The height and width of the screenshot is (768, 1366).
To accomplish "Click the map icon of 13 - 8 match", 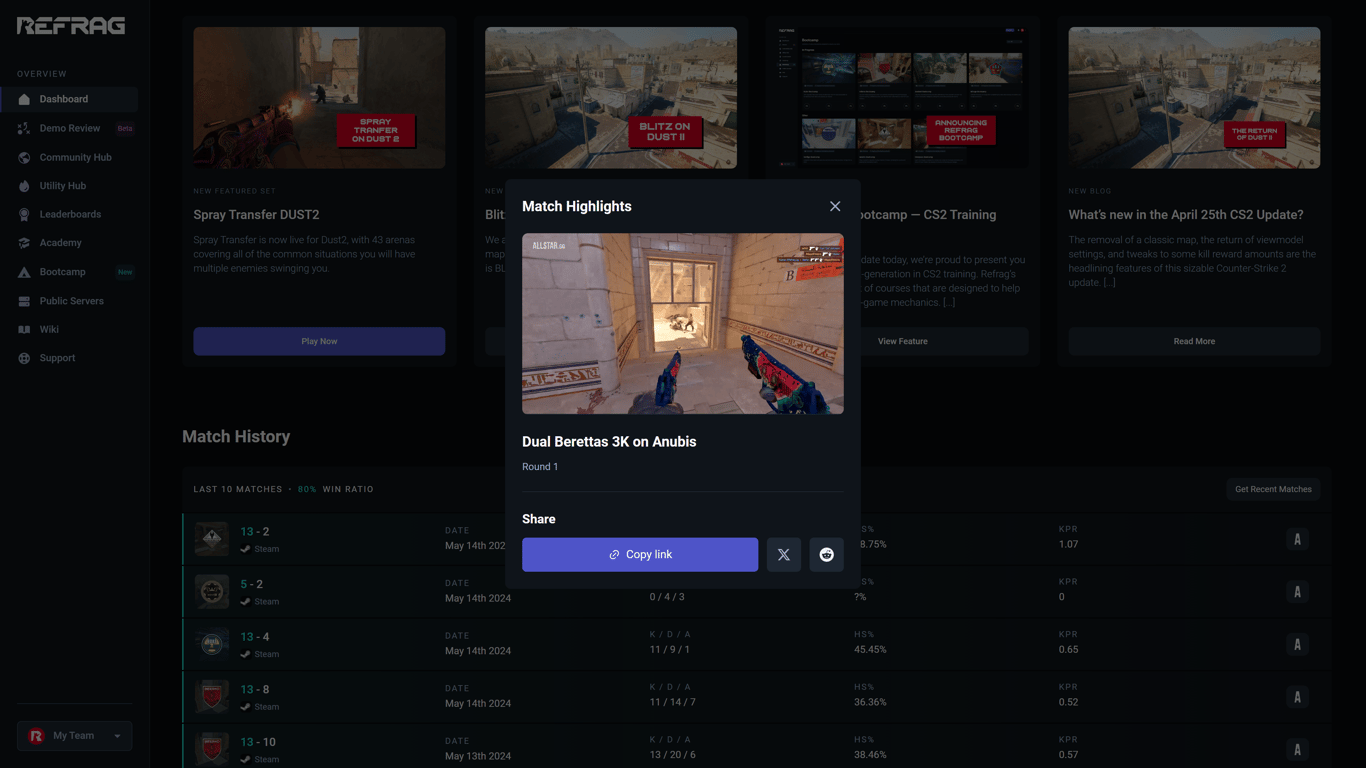I will point(212,697).
